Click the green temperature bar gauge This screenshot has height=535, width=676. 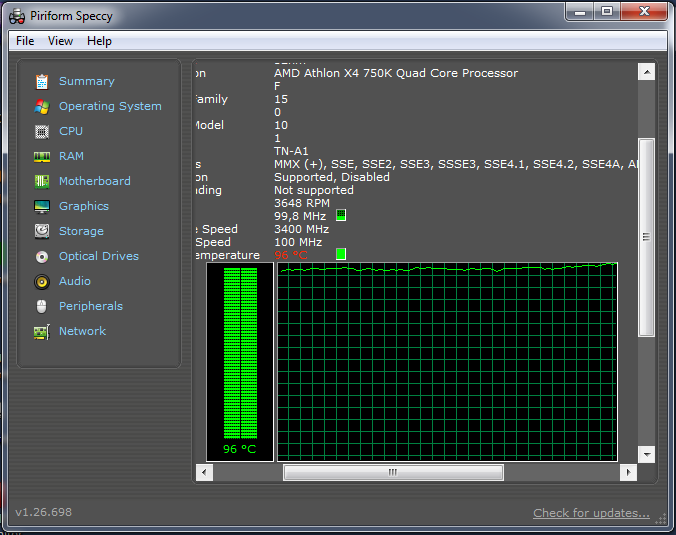pyautogui.click(x=239, y=353)
